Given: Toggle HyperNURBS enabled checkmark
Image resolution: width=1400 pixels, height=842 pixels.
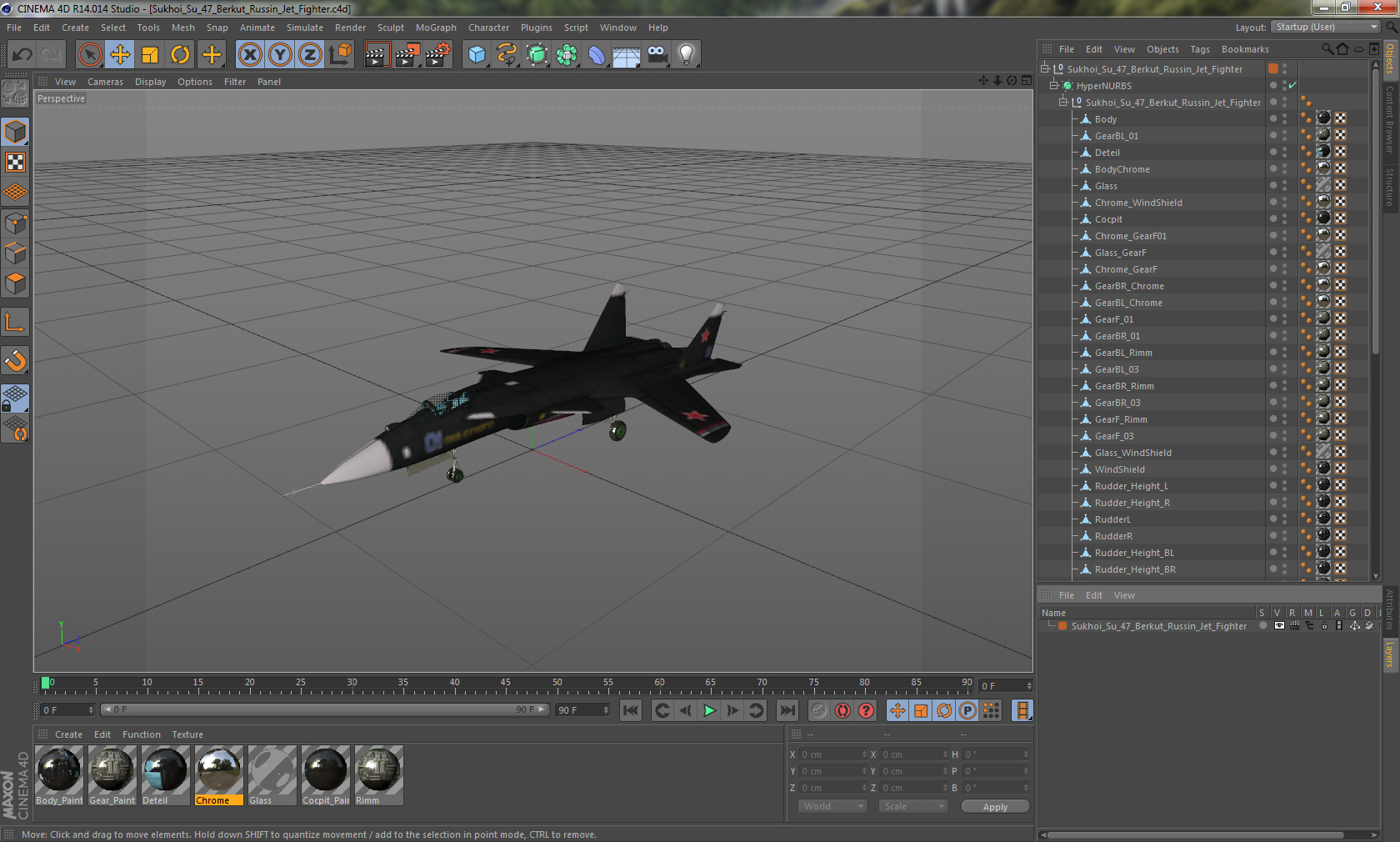Looking at the screenshot, I should (x=1292, y=86).
